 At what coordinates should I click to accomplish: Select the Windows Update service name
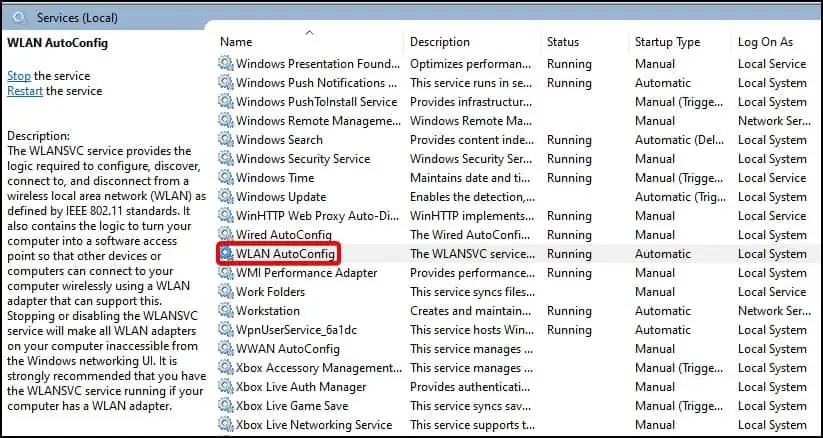pos(281,197)
